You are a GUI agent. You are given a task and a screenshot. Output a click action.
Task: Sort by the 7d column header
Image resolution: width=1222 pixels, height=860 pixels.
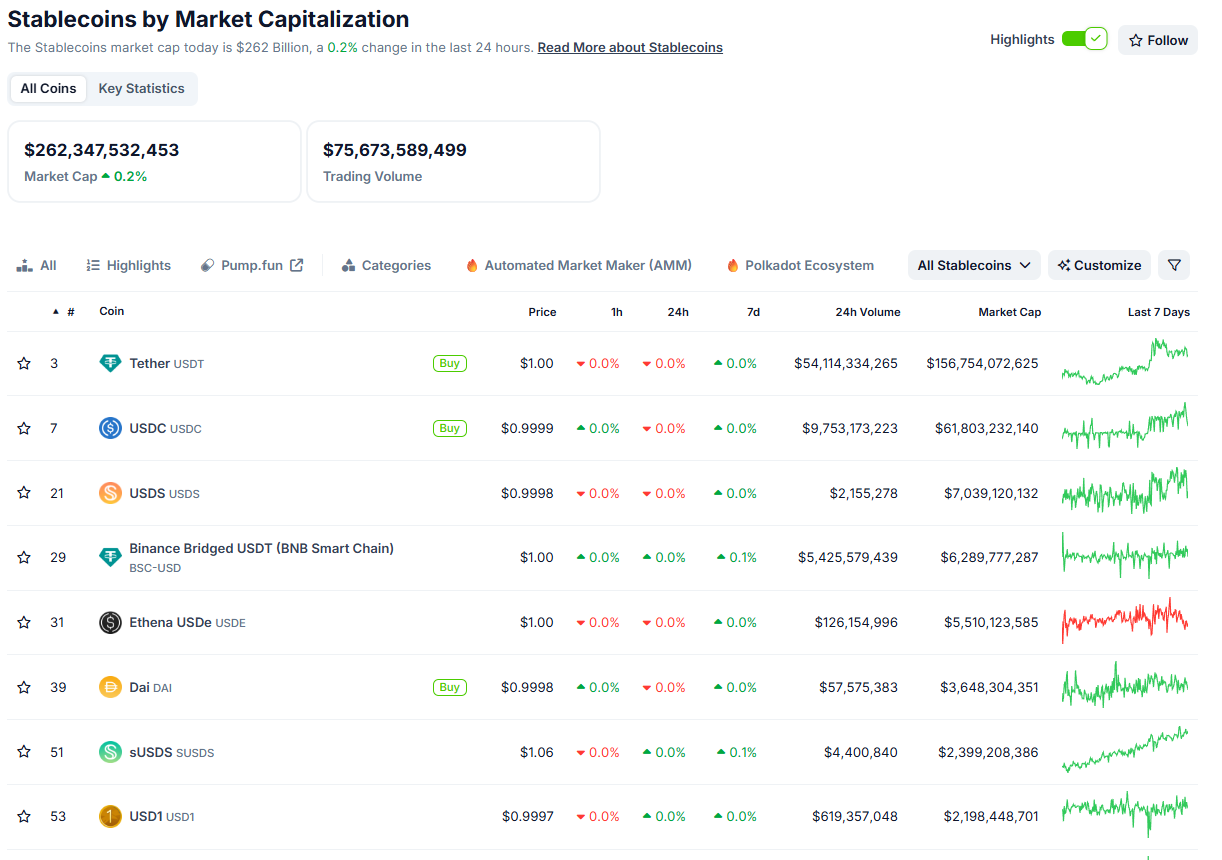(x=753, y=312)
